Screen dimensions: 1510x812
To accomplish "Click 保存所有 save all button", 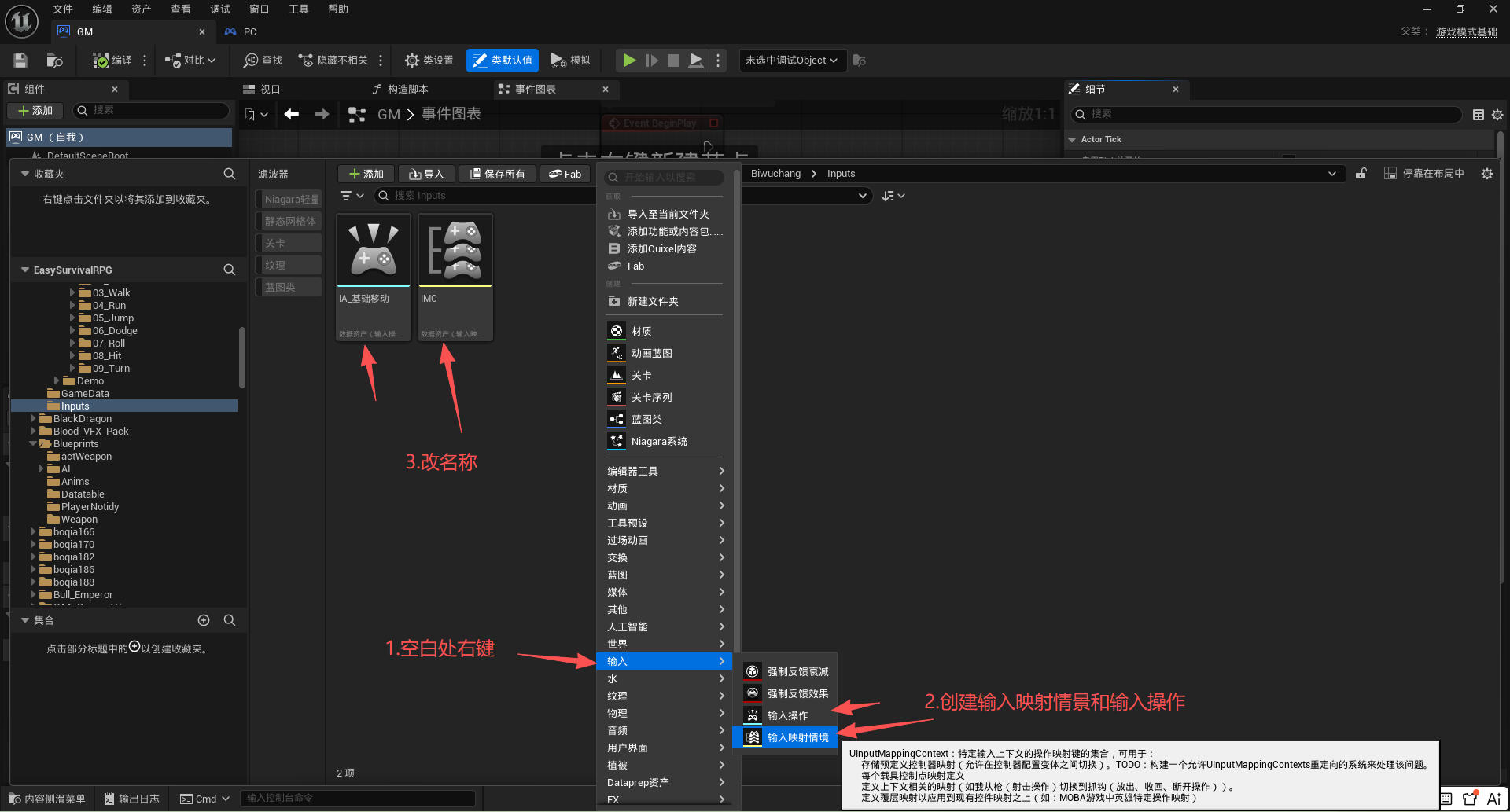I will tap(497, 174).
